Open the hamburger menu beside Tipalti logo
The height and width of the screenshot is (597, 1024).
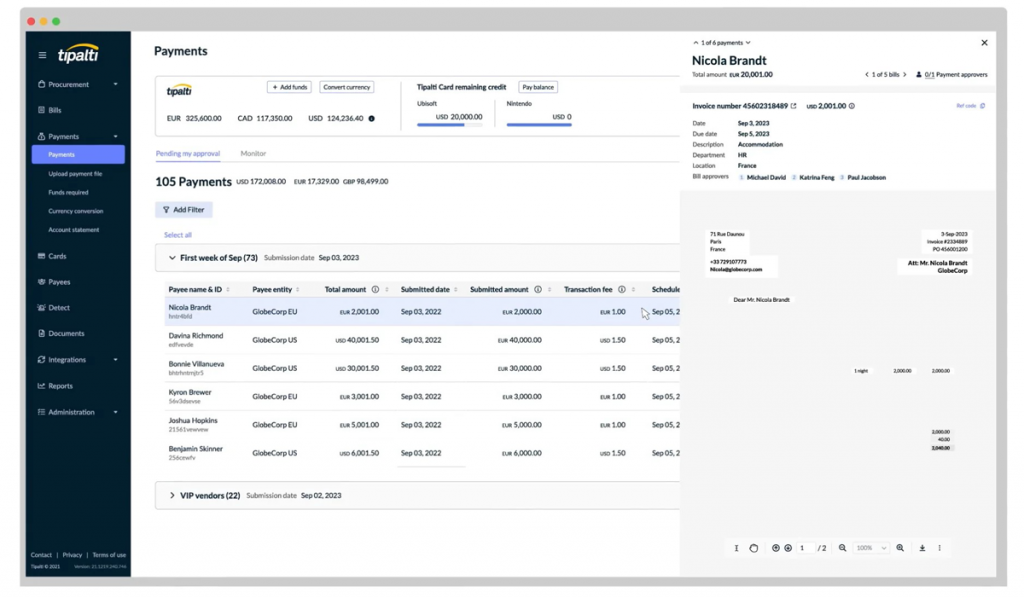(x=42, y=56)
